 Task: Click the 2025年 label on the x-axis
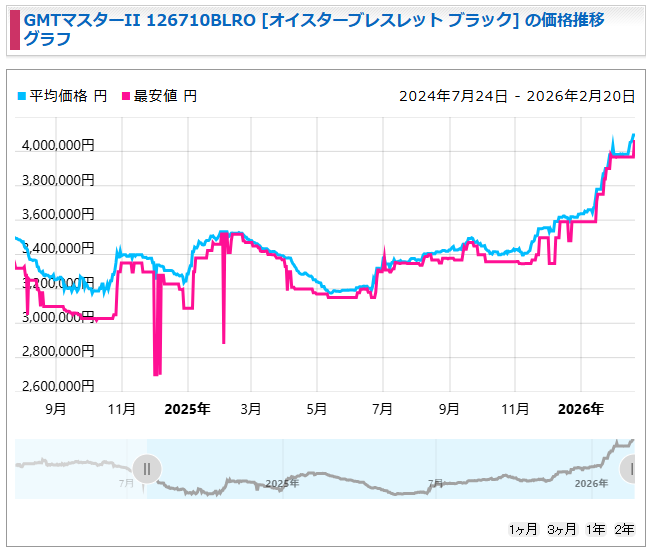[x=187, y=409]
